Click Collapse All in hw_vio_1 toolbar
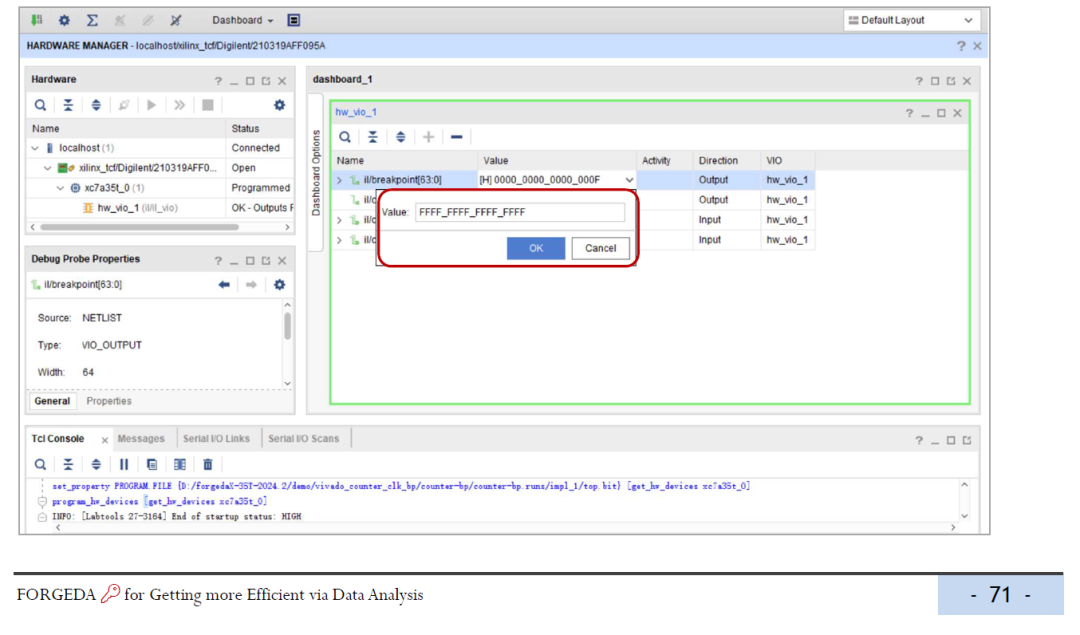This screenshot has height=635, width=1080. (372, 137)
